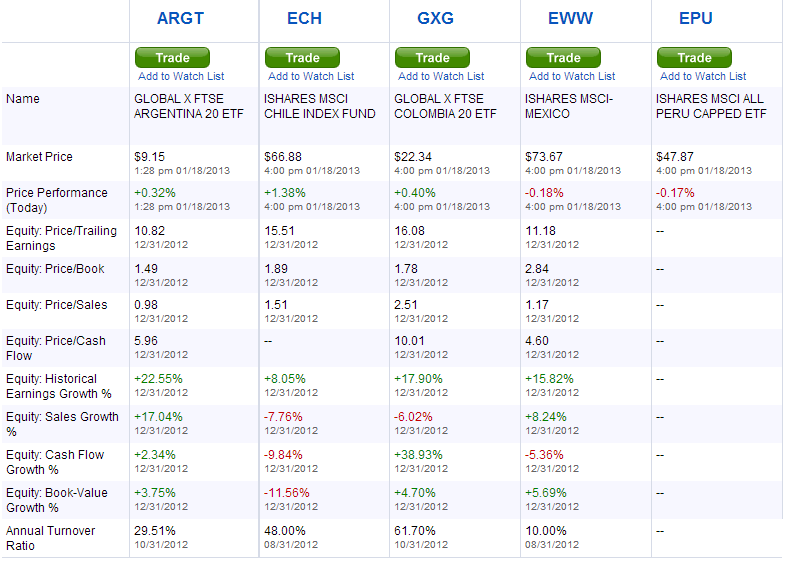Select the 0.98 price/sales value

(146, 305)
